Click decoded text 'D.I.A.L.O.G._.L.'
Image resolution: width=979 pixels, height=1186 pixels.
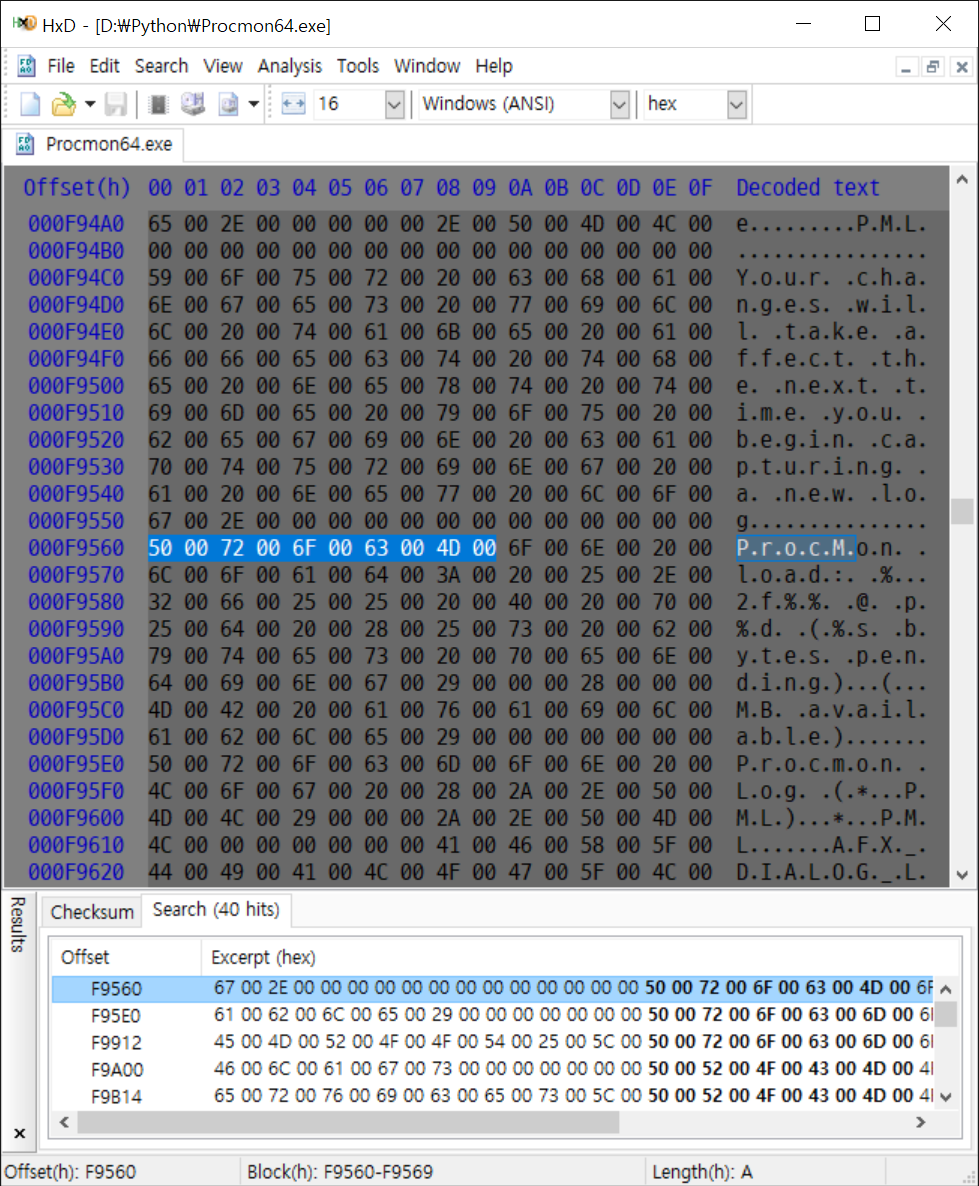[x=831, y=872]
